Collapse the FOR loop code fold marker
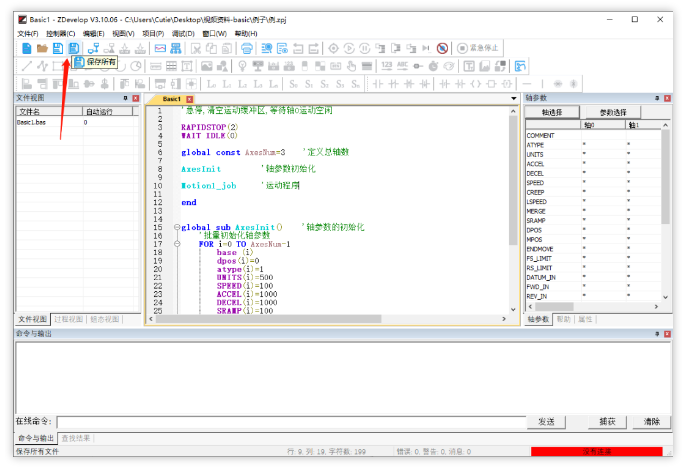Image resolution: width=695 pixels, height=472 pixels. pyautogui.click(x=177, y=244)
